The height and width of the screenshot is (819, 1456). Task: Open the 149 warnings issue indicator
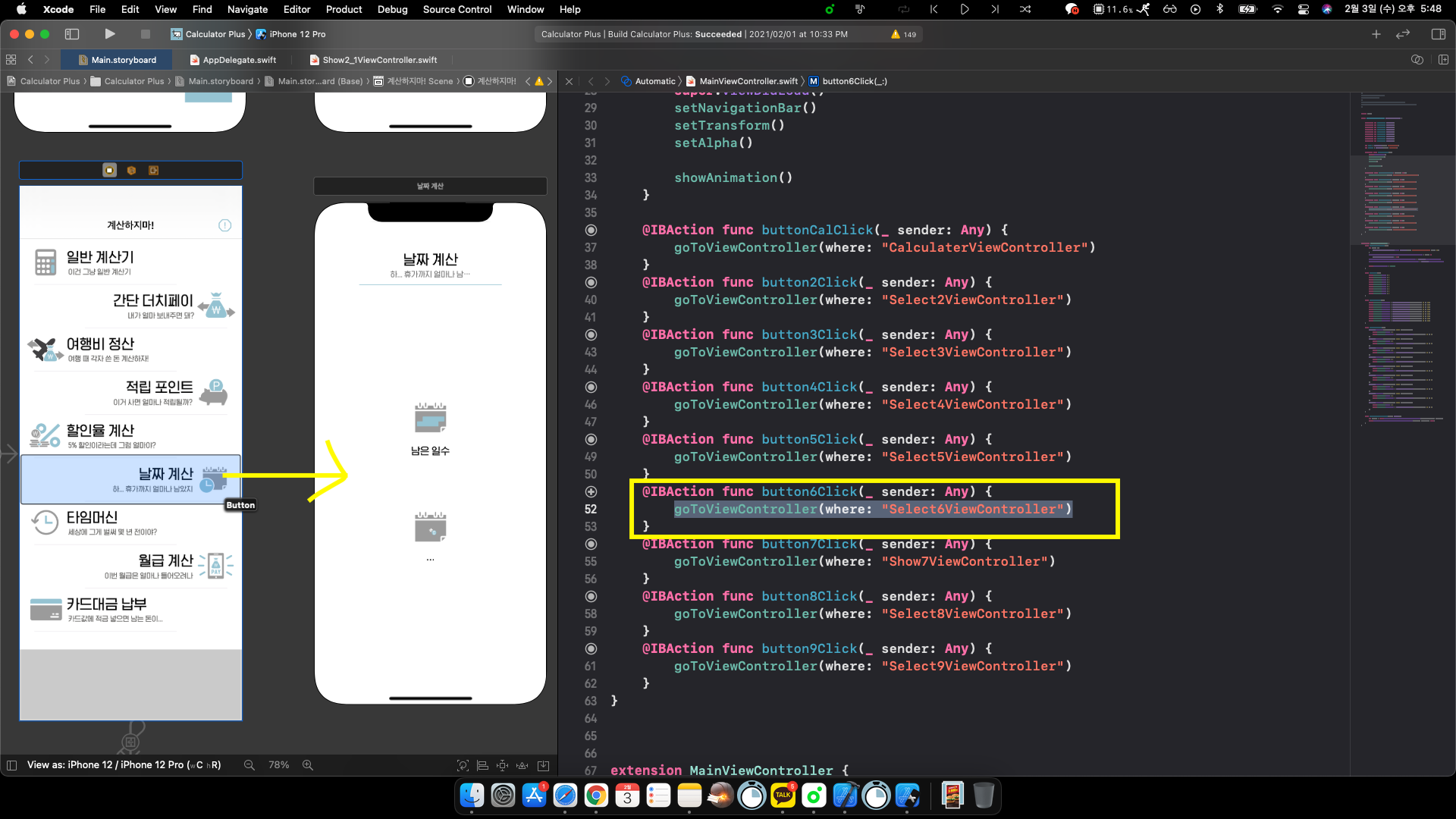point(904,34)
